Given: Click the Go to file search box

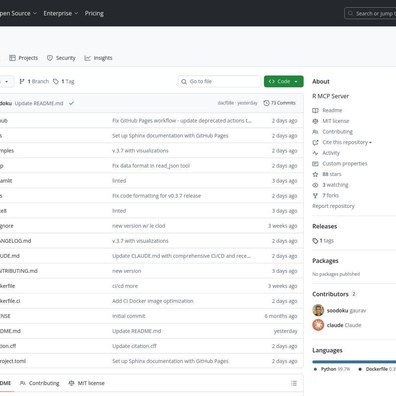Looking at the screenshot, I should tap(219, 81).
